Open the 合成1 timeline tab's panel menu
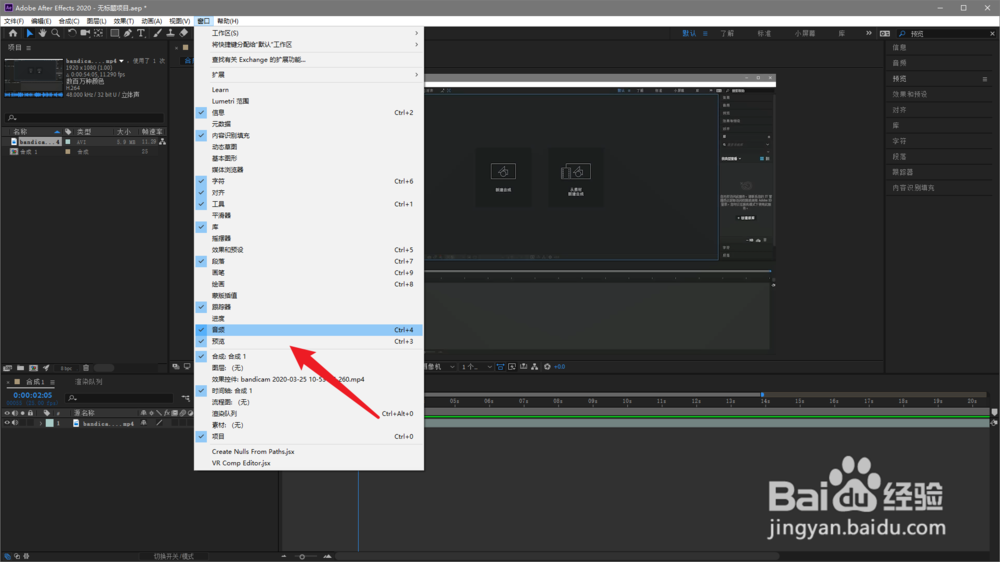 pyautogui.click(x=52, y=382)
